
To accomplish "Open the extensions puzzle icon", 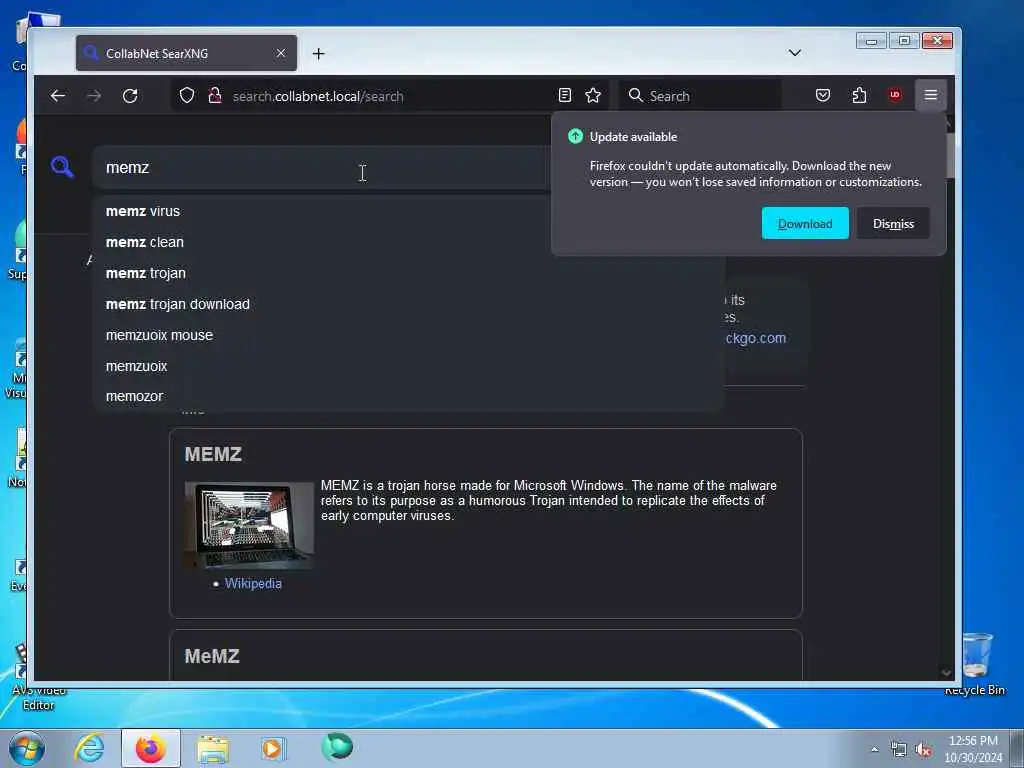I will click(x=859, y=95).
